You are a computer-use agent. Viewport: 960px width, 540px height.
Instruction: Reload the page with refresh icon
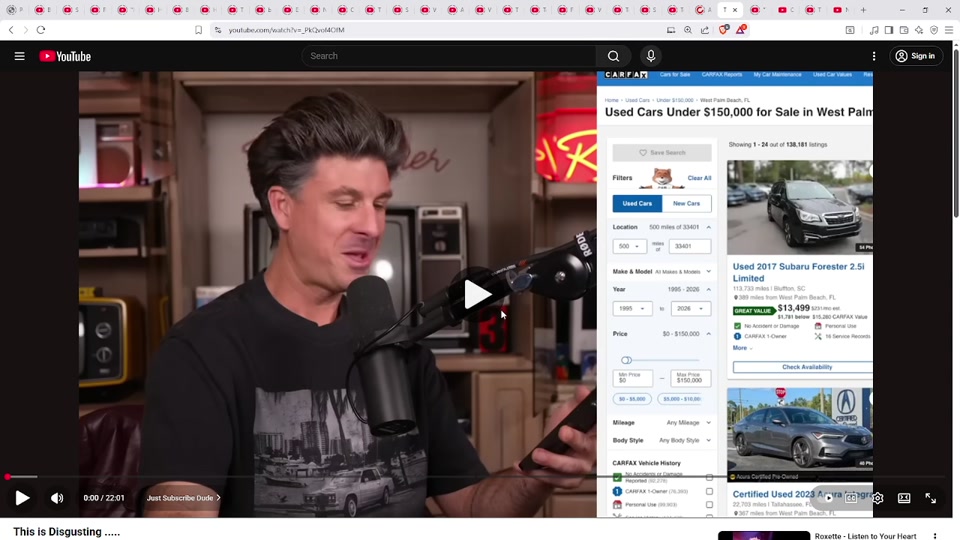point(41,30)
